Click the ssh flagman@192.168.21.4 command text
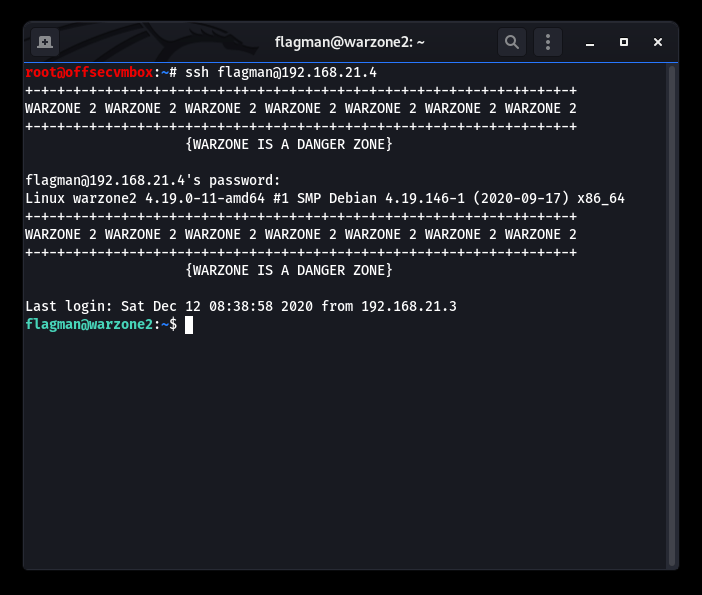702x595 pixels. pyautogui.click(x=281, y=73)
